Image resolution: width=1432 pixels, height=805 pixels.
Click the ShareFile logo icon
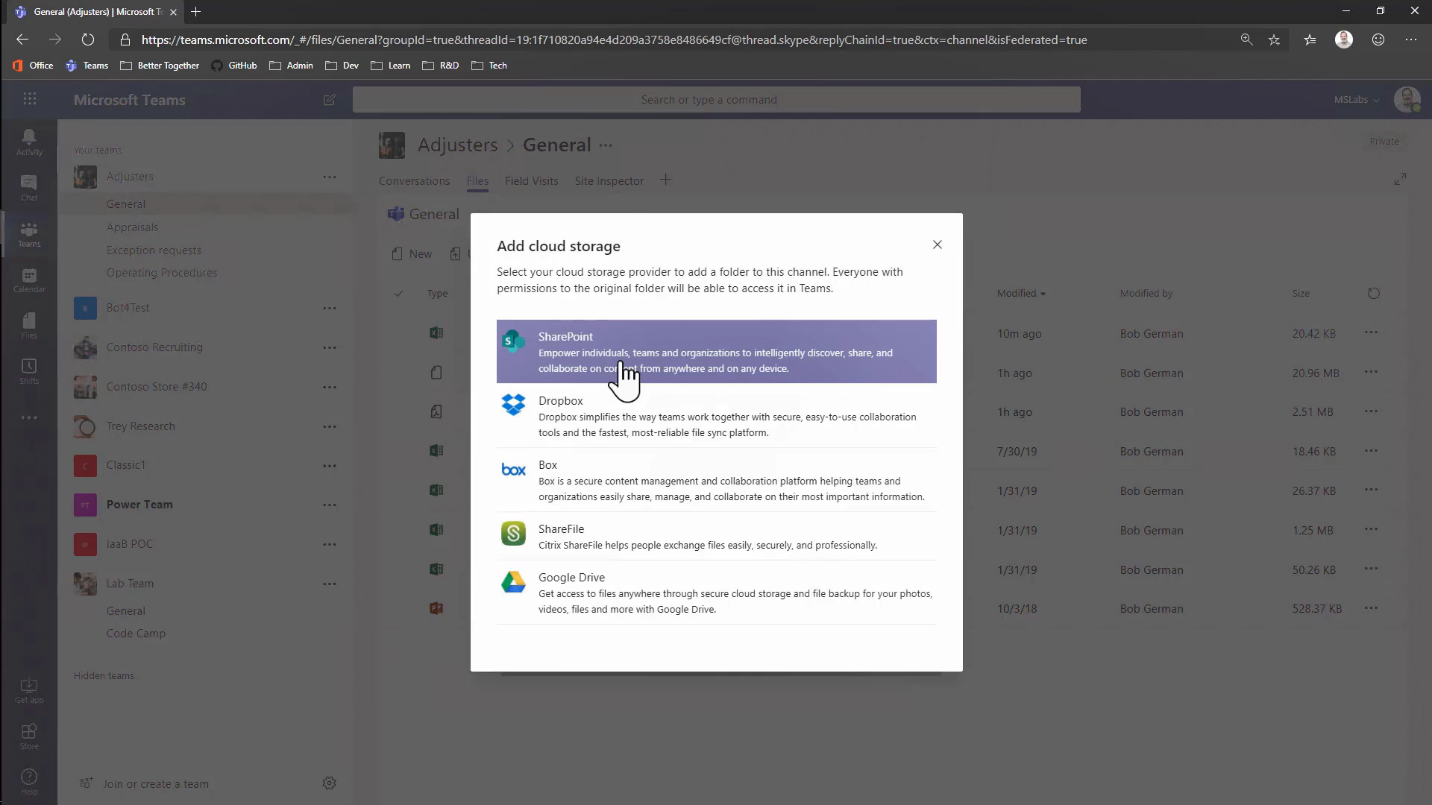(513, 533)
